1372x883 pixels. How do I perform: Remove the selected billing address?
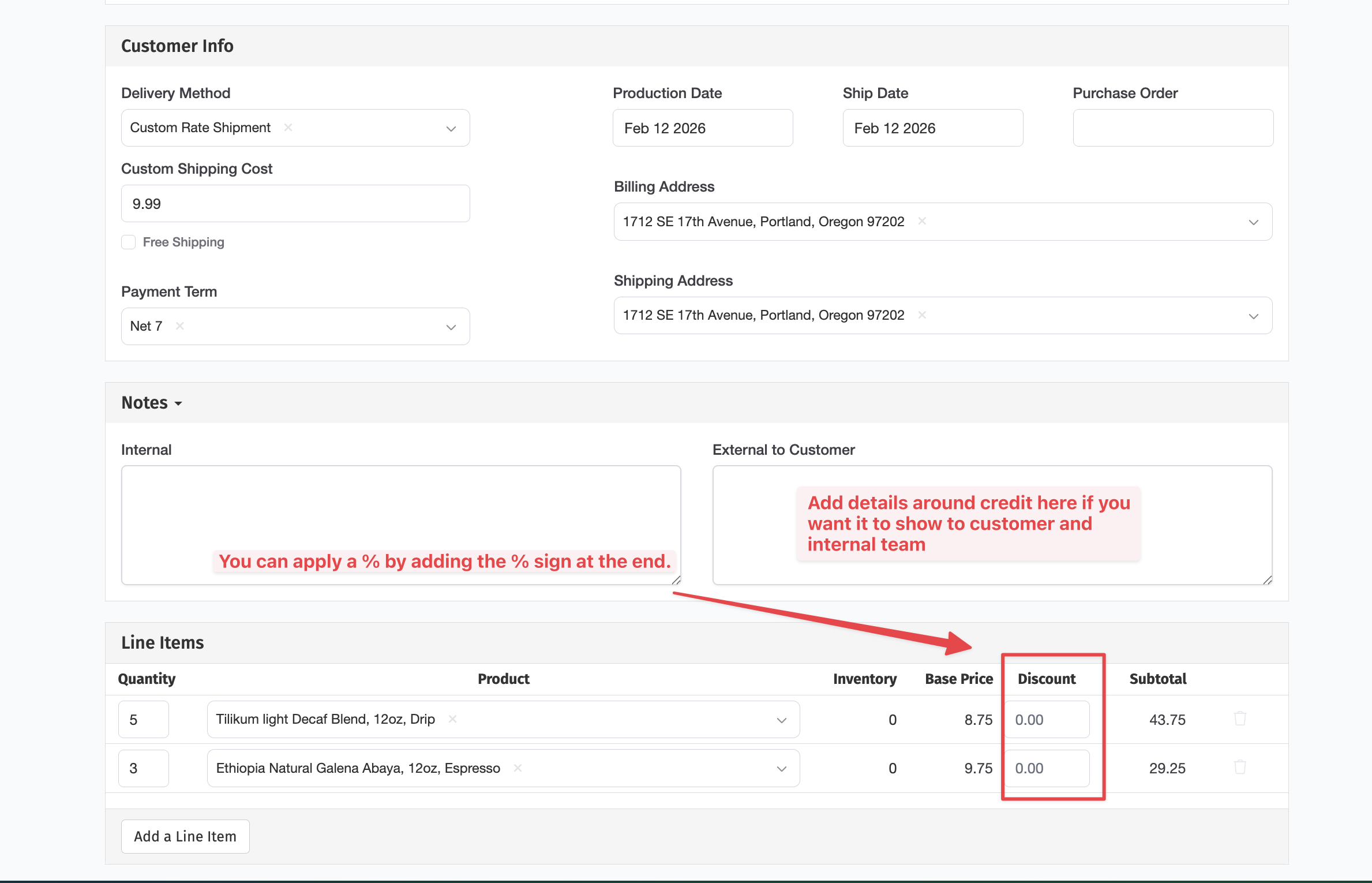pyautogui.click(x=922, y=222)
